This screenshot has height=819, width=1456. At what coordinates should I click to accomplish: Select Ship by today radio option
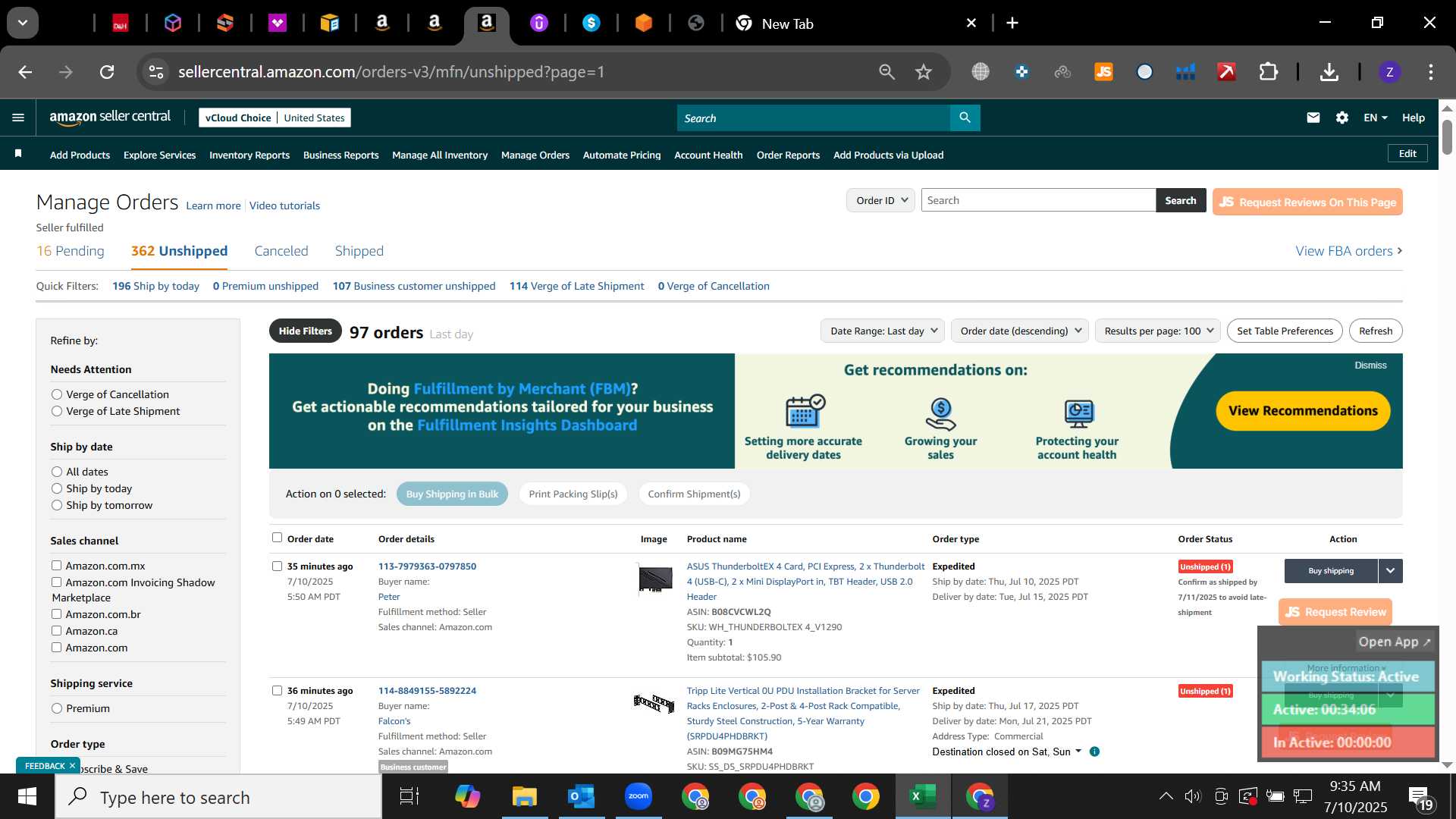pyautogui.click(x=57, y=488)
